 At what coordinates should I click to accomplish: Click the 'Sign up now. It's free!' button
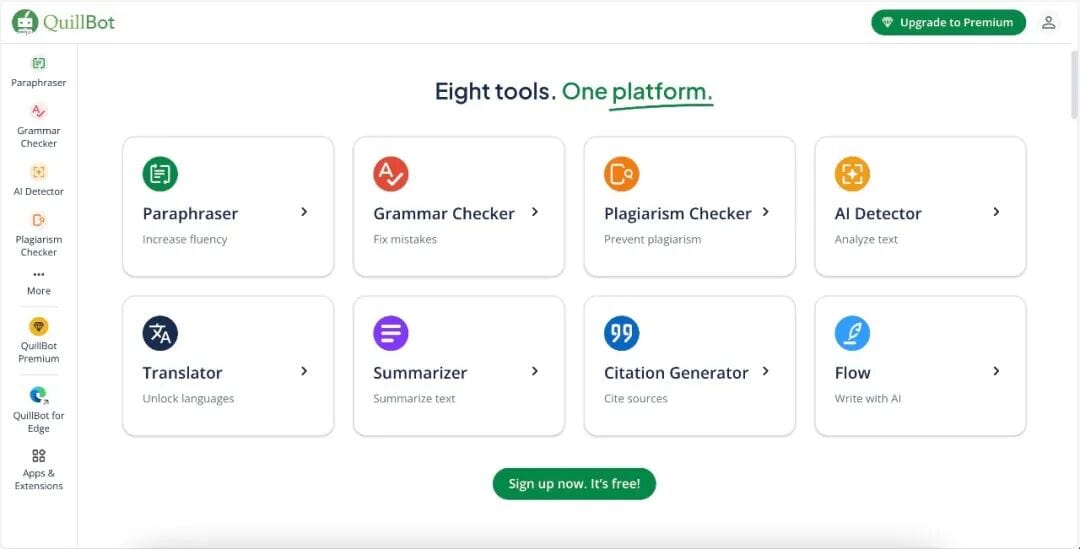[x=574, y=484]
